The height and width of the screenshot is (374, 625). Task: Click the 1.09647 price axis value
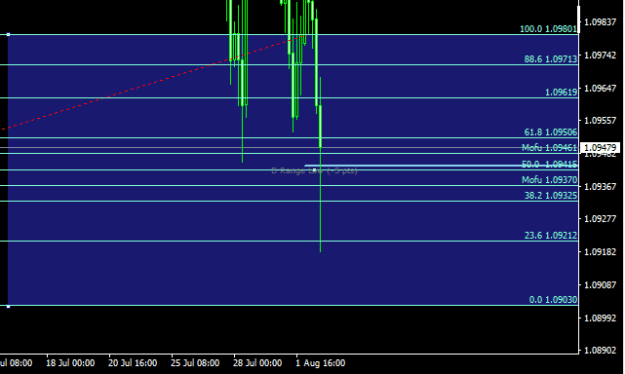600,88
